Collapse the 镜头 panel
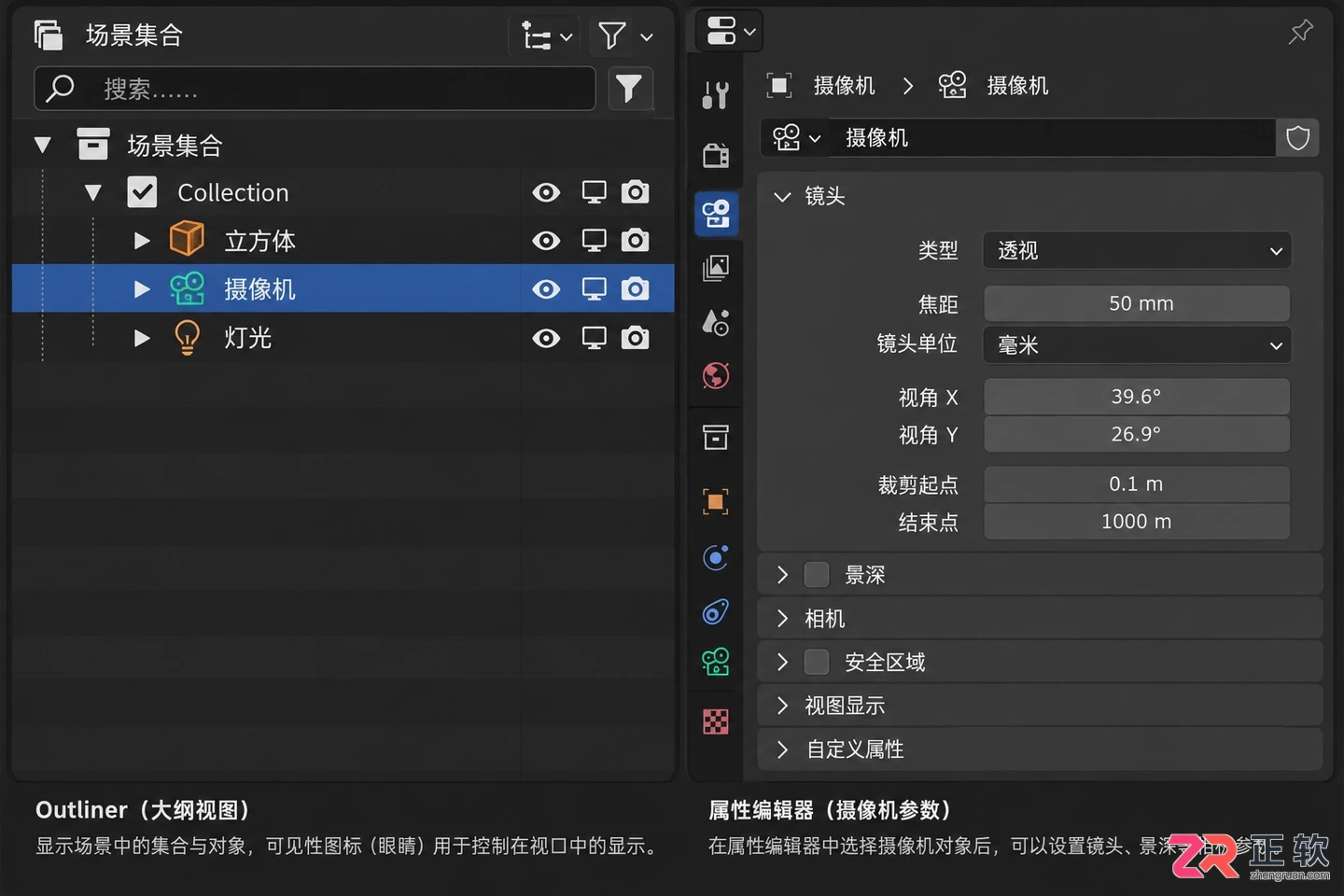 (783, 196)
